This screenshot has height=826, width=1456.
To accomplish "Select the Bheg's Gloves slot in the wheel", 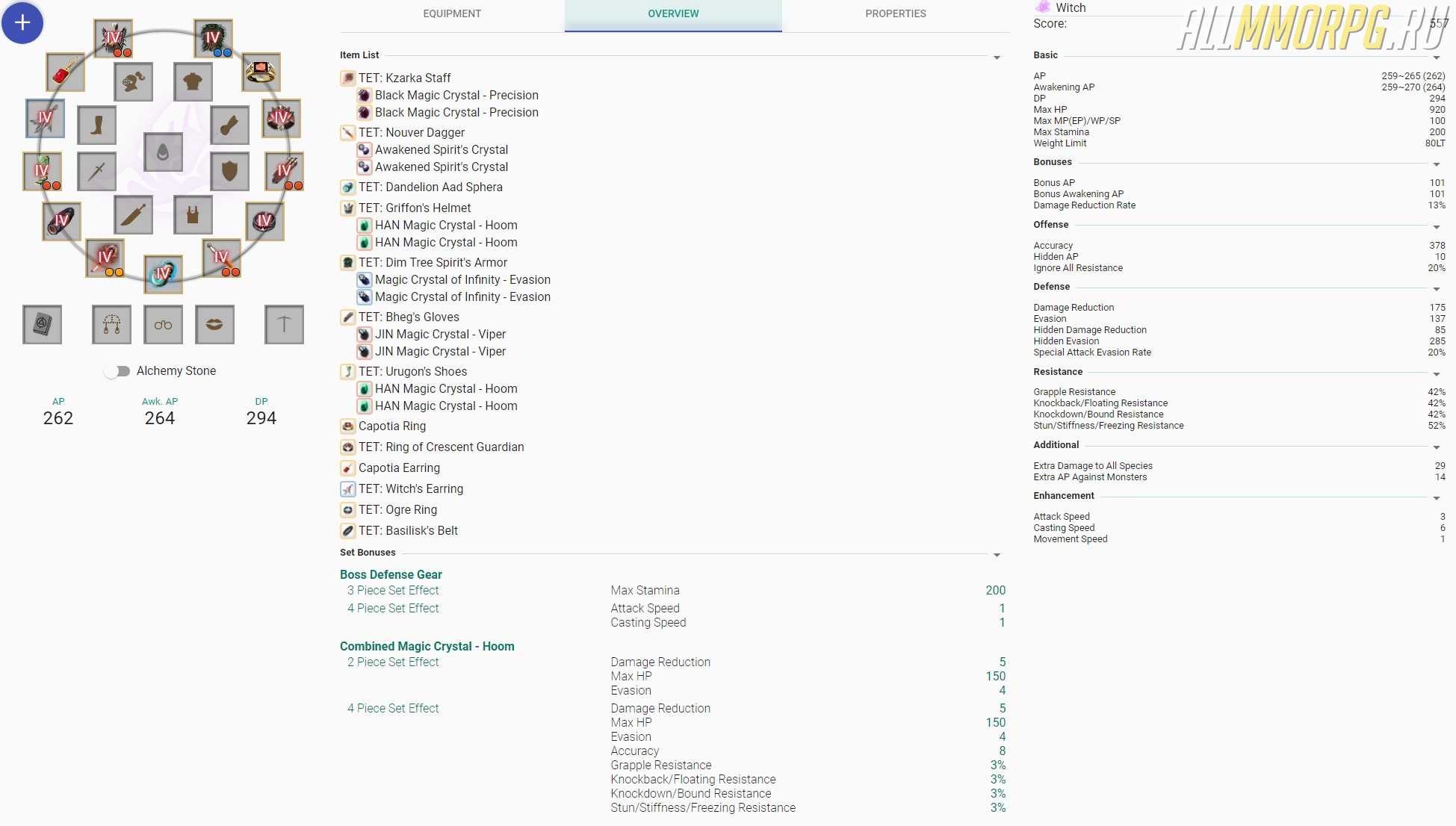I will tap(285, 170).
